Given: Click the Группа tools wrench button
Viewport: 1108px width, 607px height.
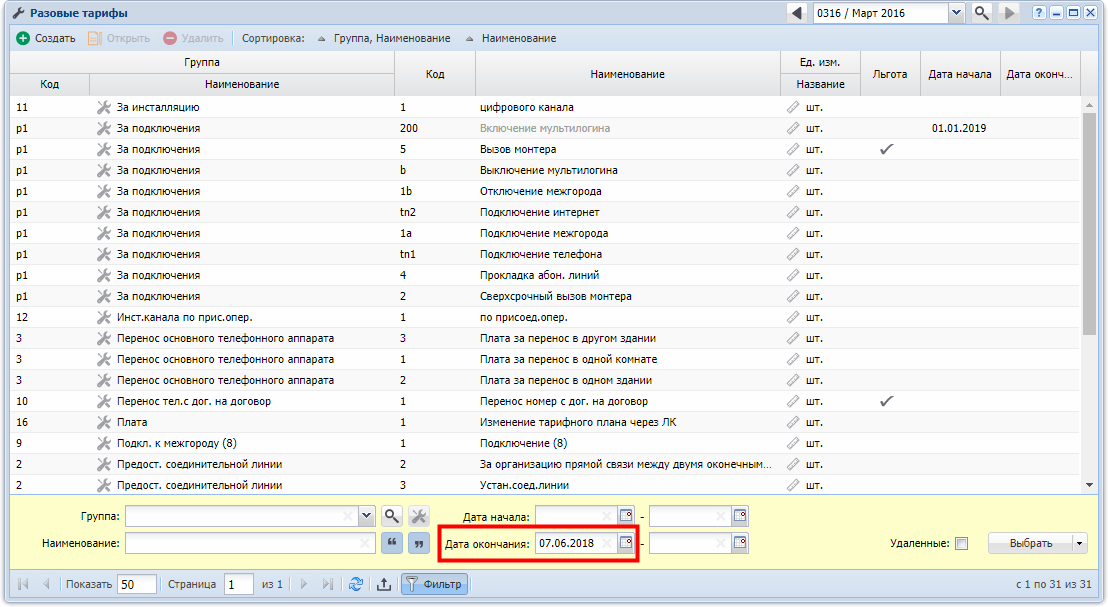Looking at the screenshot, I should 419,516.
